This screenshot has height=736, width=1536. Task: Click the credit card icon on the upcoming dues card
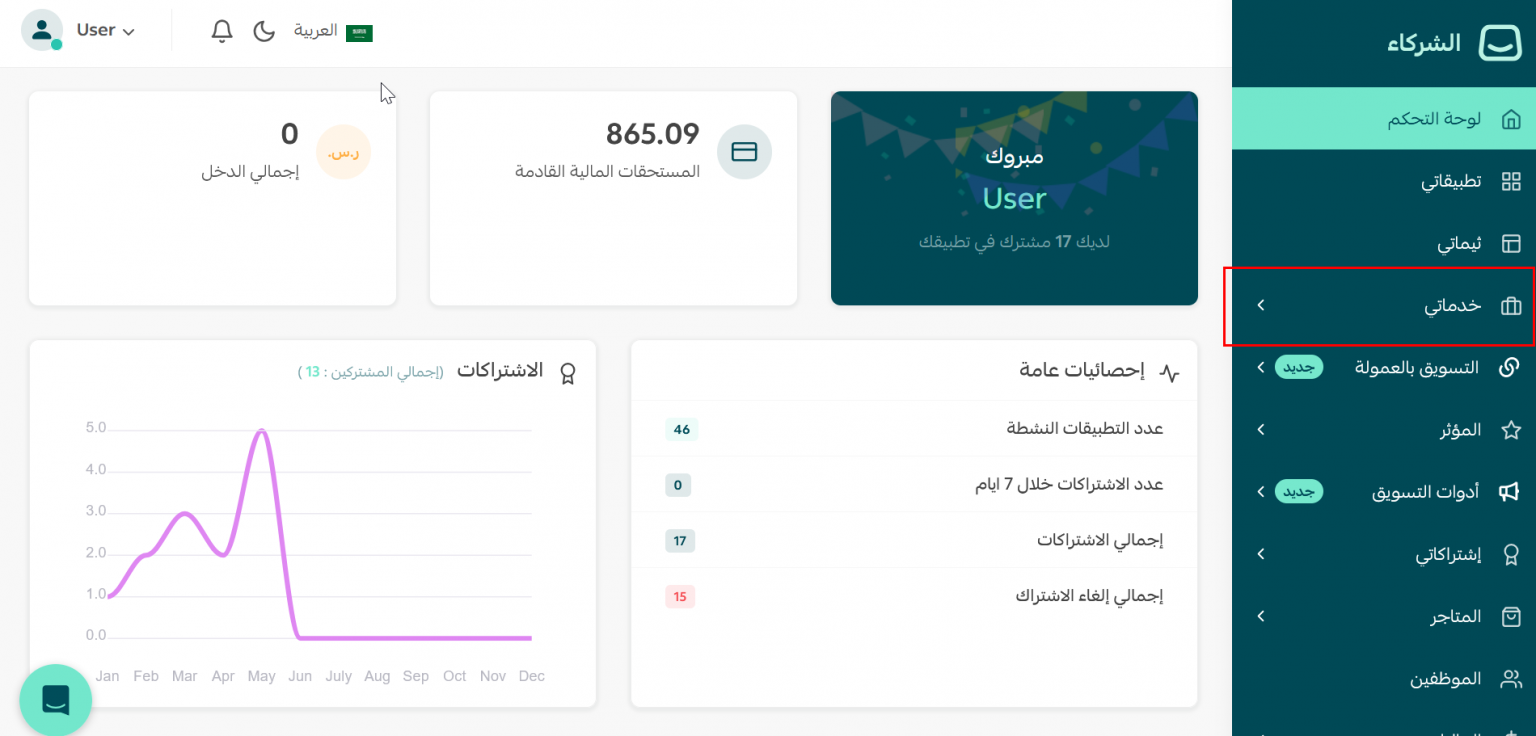744,152
